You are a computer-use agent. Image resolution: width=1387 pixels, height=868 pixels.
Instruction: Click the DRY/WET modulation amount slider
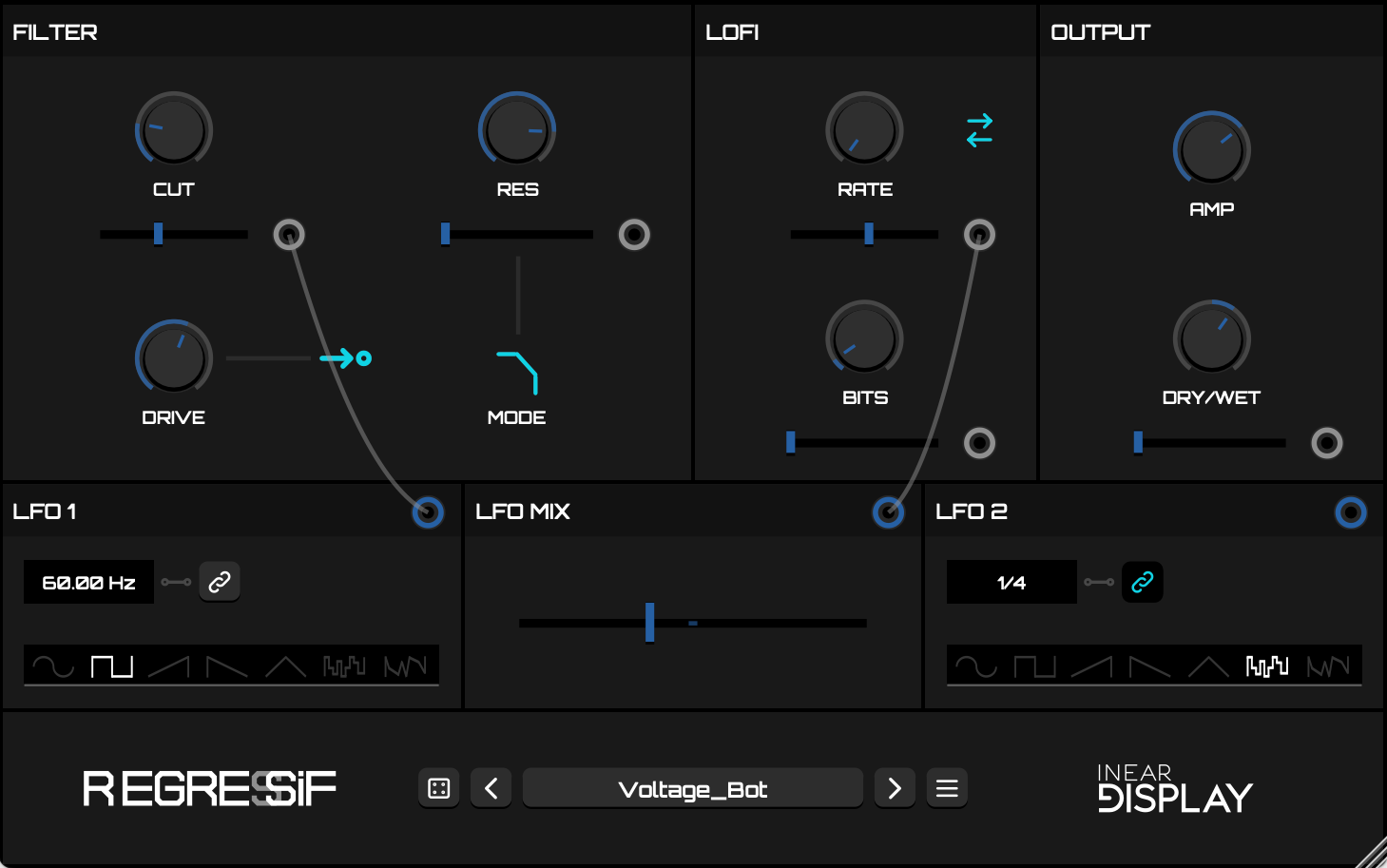tap(1209, 442)
